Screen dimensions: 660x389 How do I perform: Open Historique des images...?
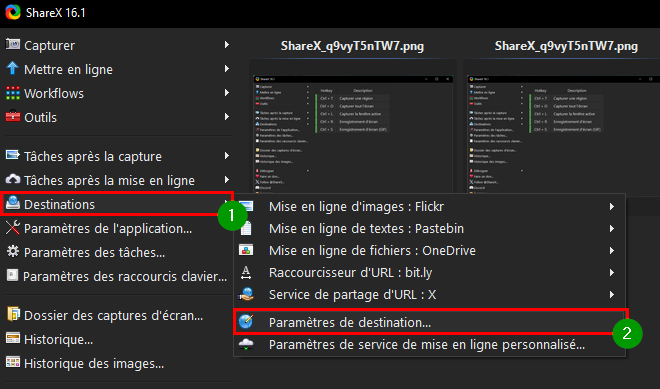tap(117, 363)
